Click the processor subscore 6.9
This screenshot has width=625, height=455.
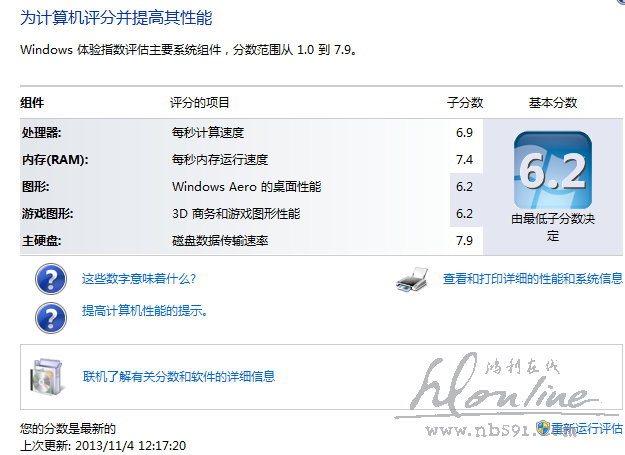point(464,132)
